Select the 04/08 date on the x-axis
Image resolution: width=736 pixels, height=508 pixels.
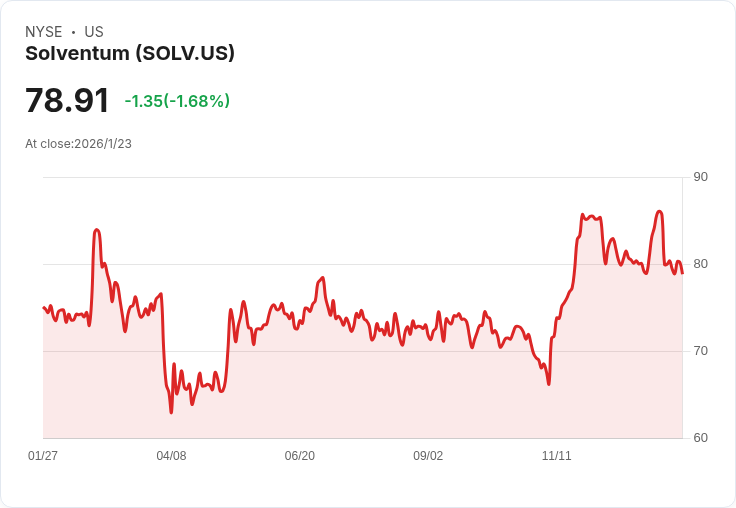tap(171, 456)
